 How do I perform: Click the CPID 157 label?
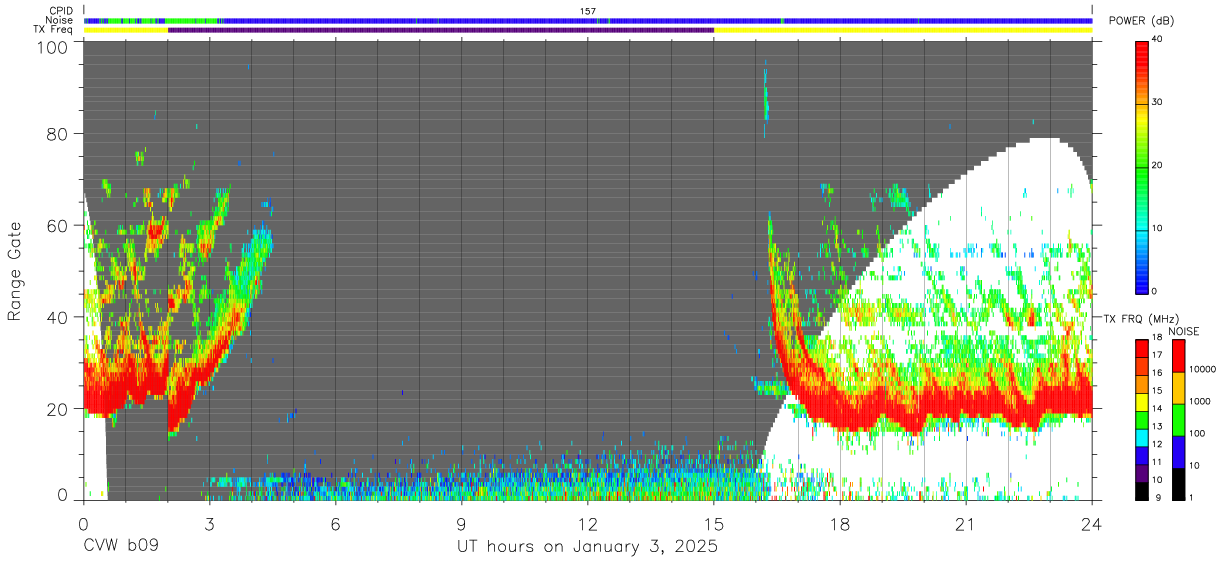(x=587, y=11)
